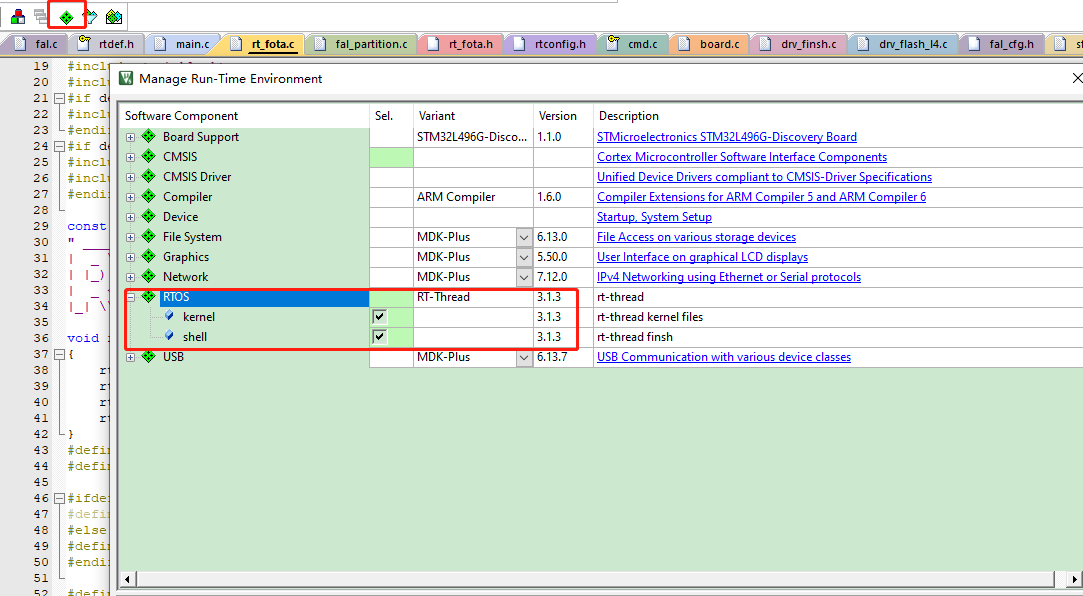Click the RTOS component diamond icon

pos(148,296)
